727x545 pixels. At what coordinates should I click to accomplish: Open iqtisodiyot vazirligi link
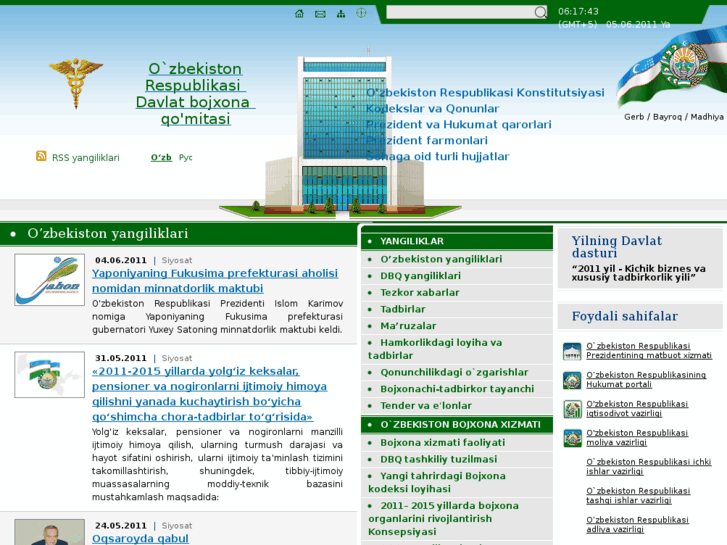[x=637, y=409]
